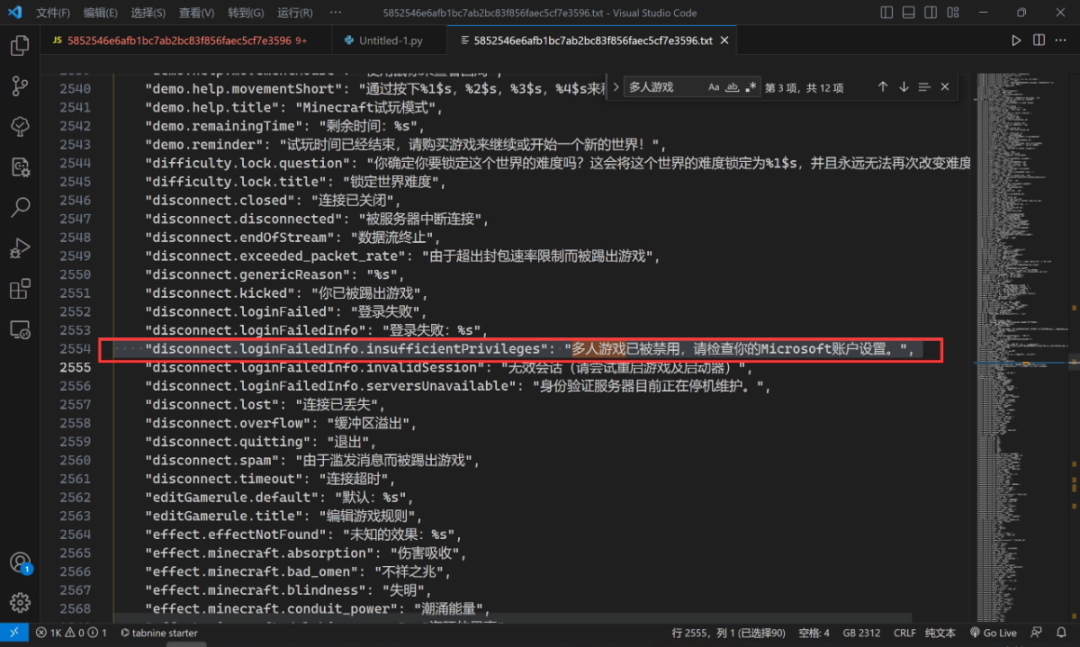Open the remote window status indicator

coord(14,633)
